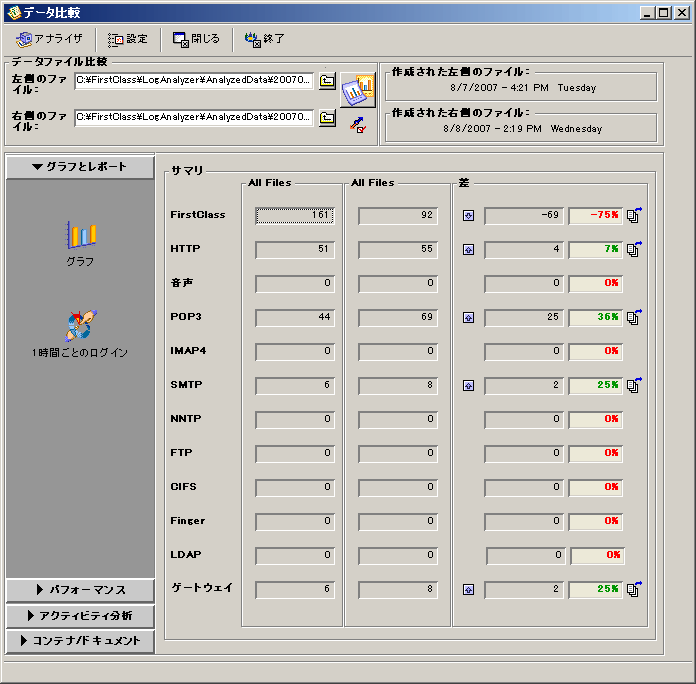Collapse the グラフとレポート section
Viewport: 696px width, 684px height.
point(80,167)
